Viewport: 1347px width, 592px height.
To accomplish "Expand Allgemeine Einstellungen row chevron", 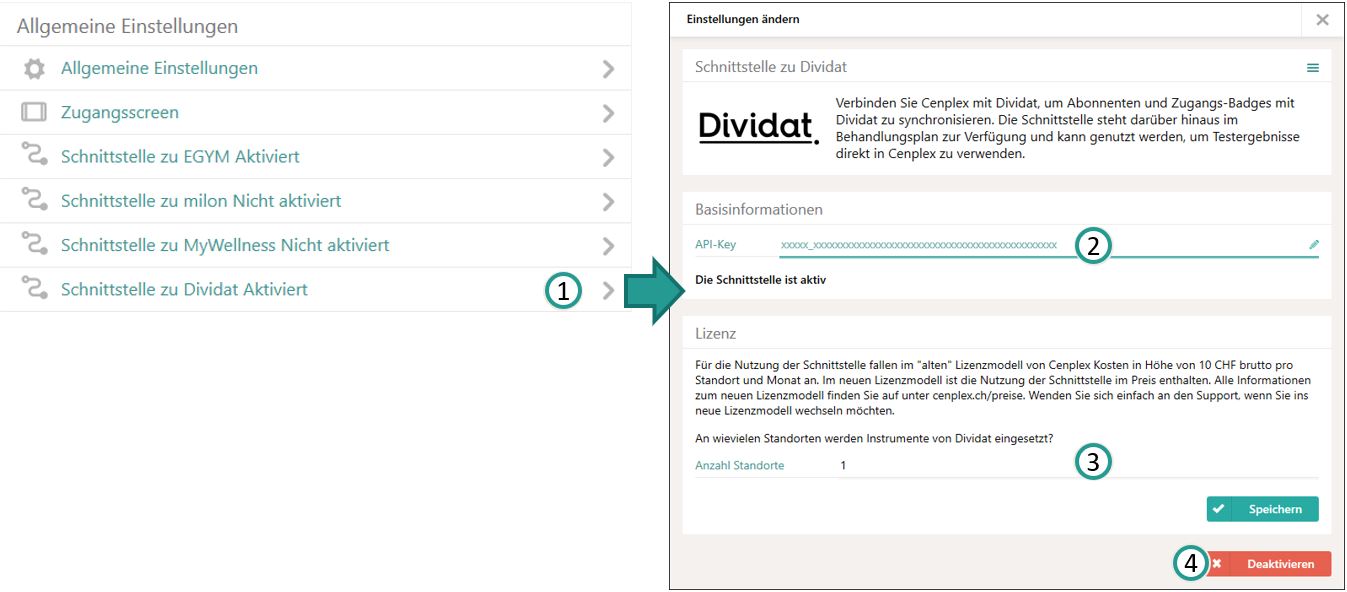I will 607,69.
